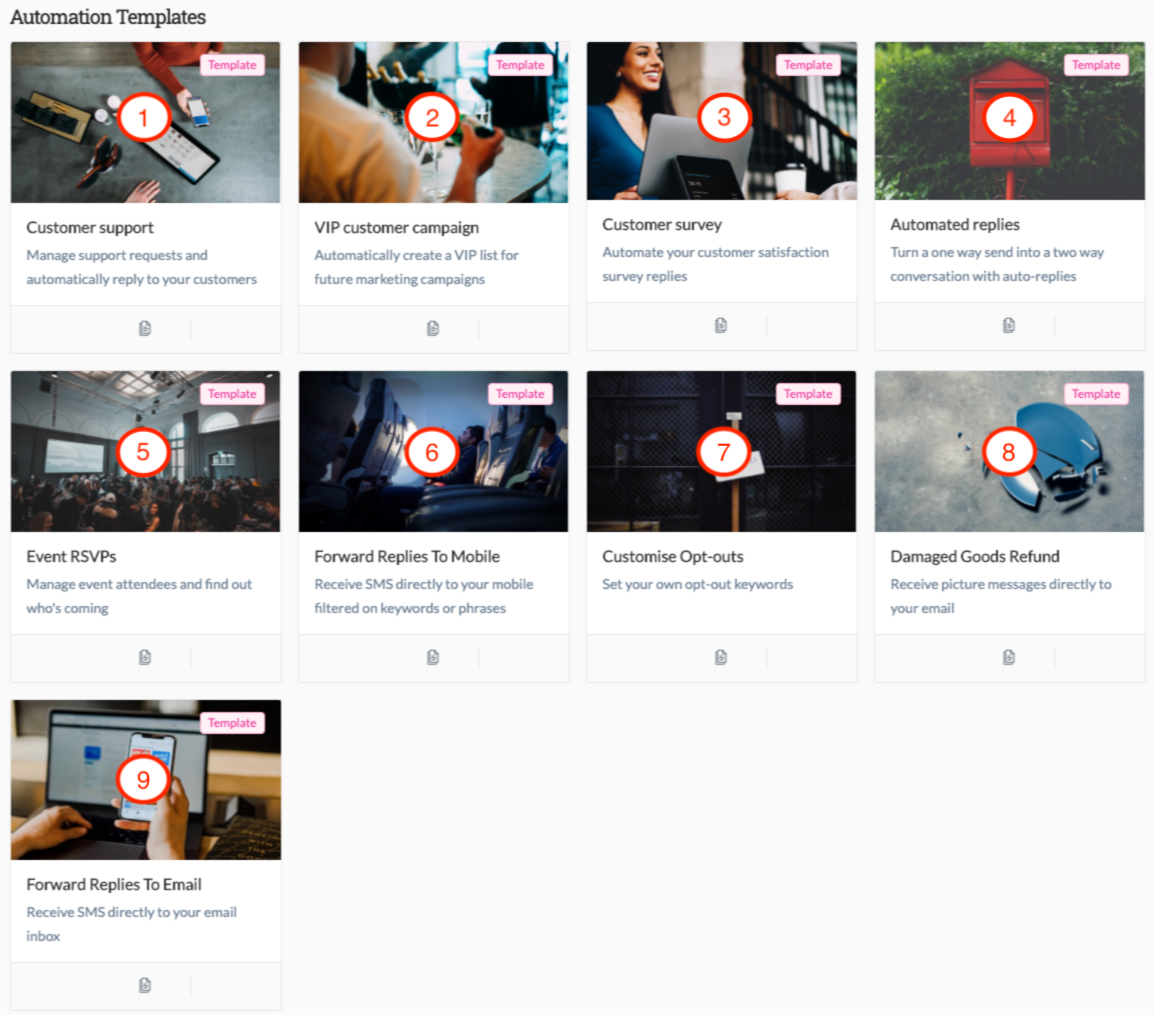Click "Receive SMS directly to your email inbox" text
This screenshot has height=1015, width=1155.
pyautogui.click(x=131, y=924)
